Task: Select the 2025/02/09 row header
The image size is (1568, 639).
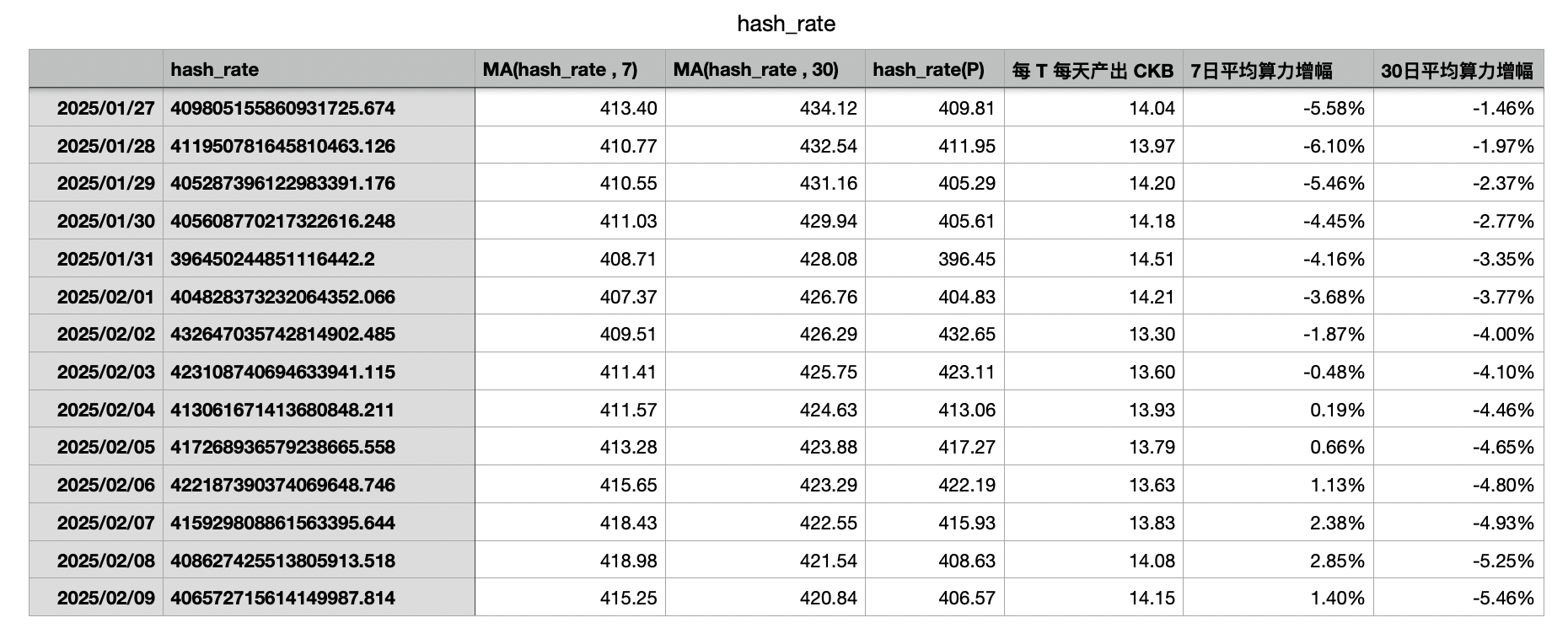Action: point(96,598)
